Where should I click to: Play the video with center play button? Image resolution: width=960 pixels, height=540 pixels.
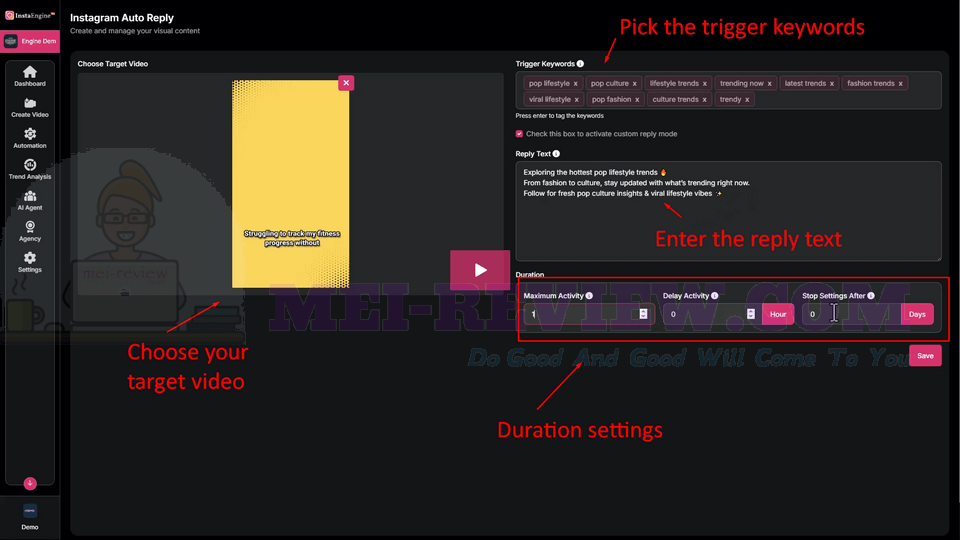(x=480, y=270)
